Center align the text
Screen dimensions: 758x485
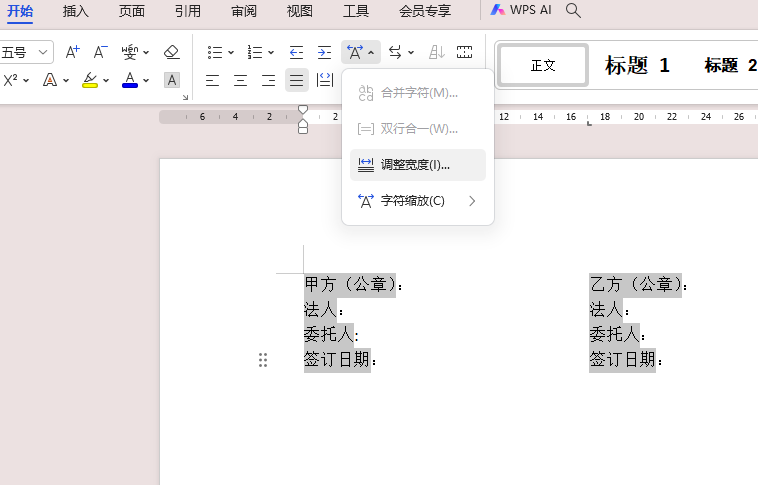pyautogui.click(x=240, y=80)
